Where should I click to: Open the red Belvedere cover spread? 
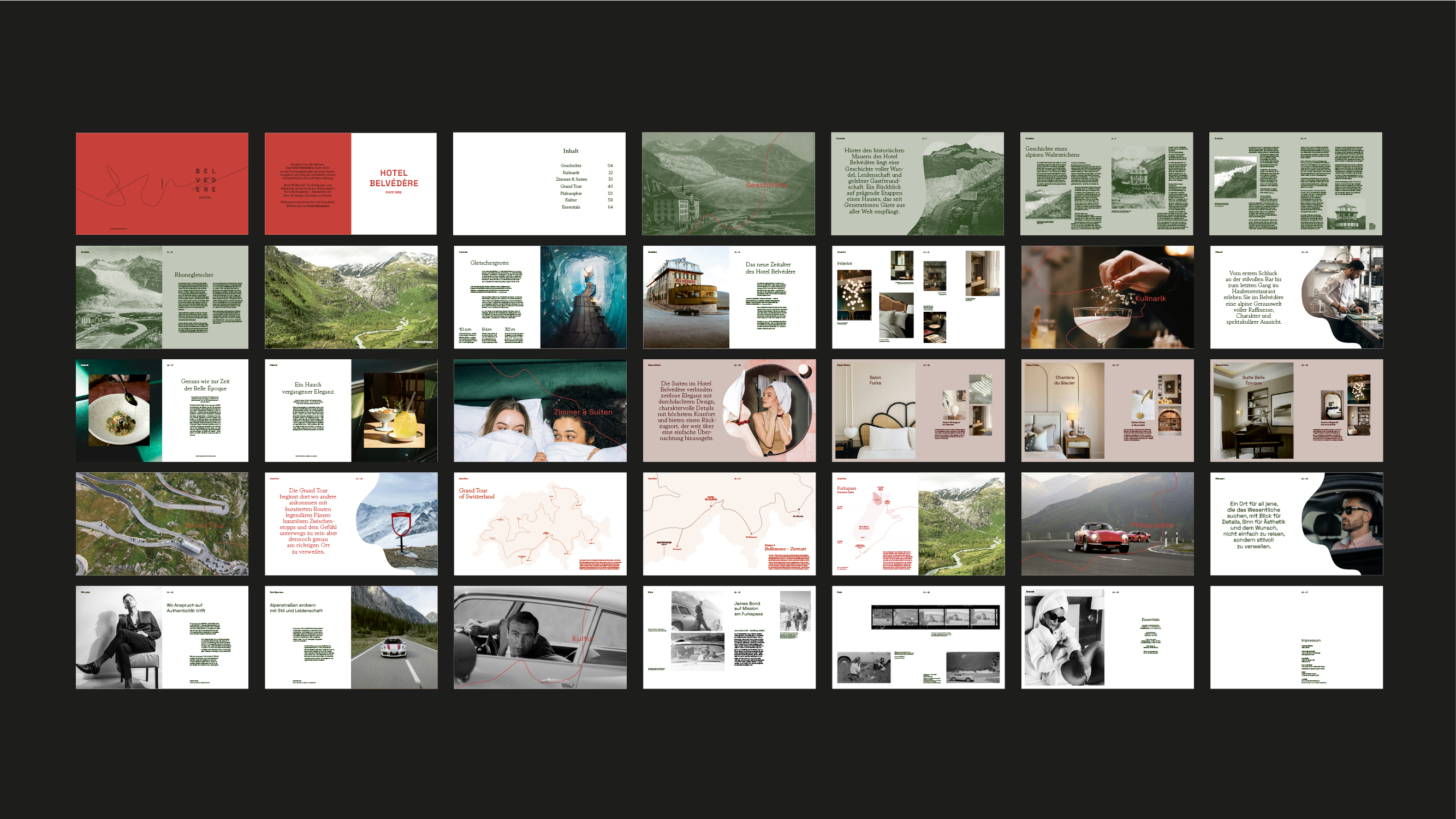[162, 183]
